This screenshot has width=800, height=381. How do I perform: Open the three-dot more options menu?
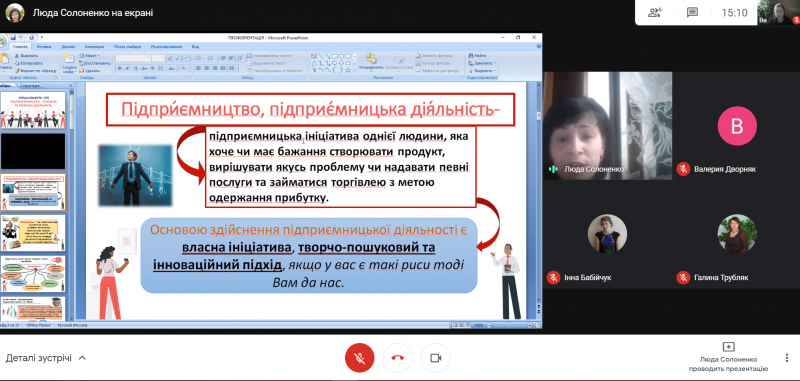point(787,358)
